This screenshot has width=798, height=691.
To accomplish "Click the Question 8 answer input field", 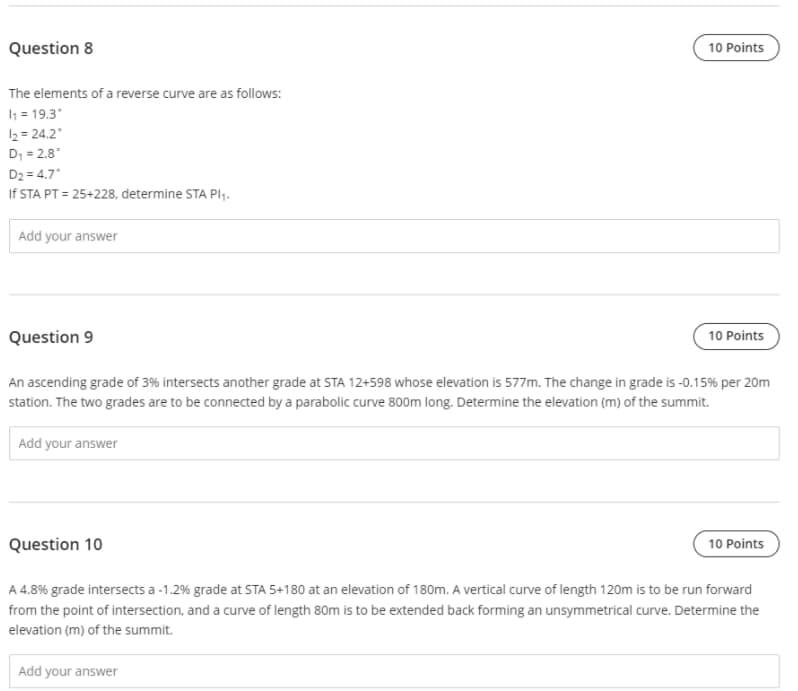I will (x=394, y=236).
